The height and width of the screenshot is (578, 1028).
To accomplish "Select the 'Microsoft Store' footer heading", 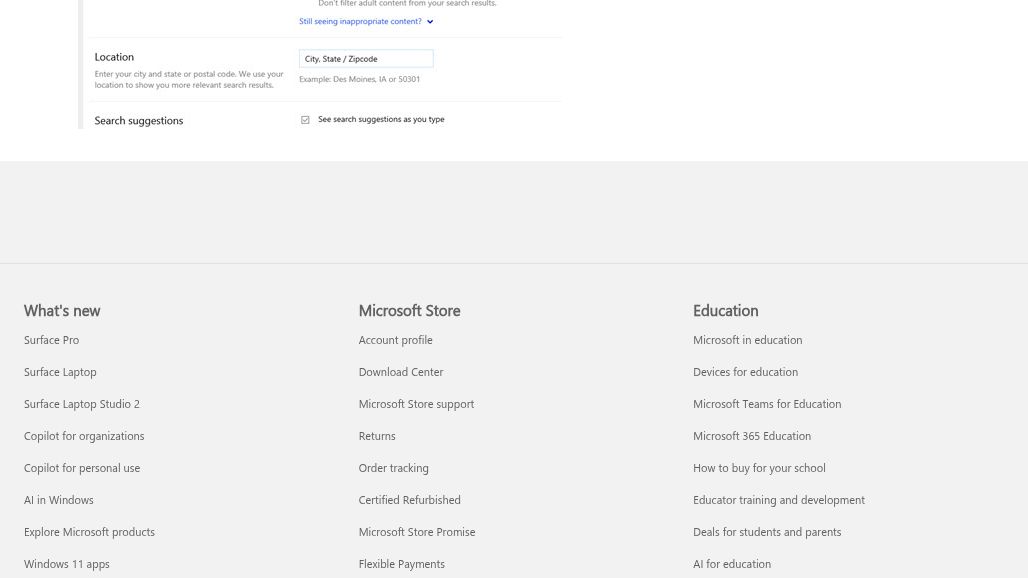I will [409, 311].
